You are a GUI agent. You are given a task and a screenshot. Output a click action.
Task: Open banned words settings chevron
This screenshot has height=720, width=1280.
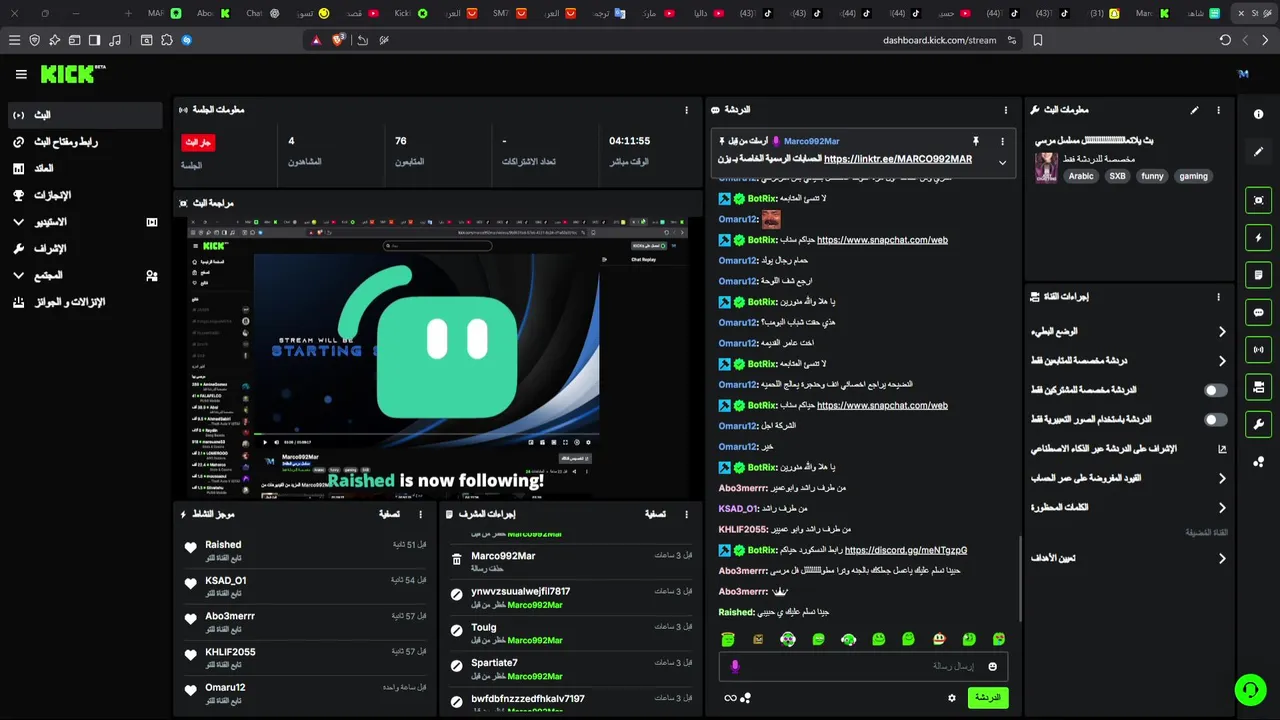pos(1222,508)
